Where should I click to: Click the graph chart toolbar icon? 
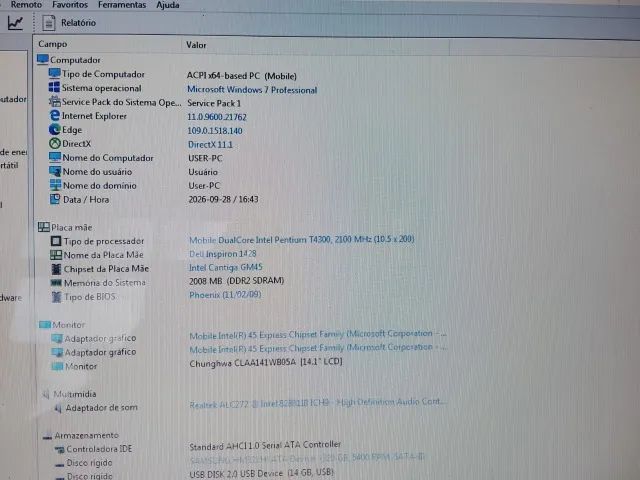[16, 23]
